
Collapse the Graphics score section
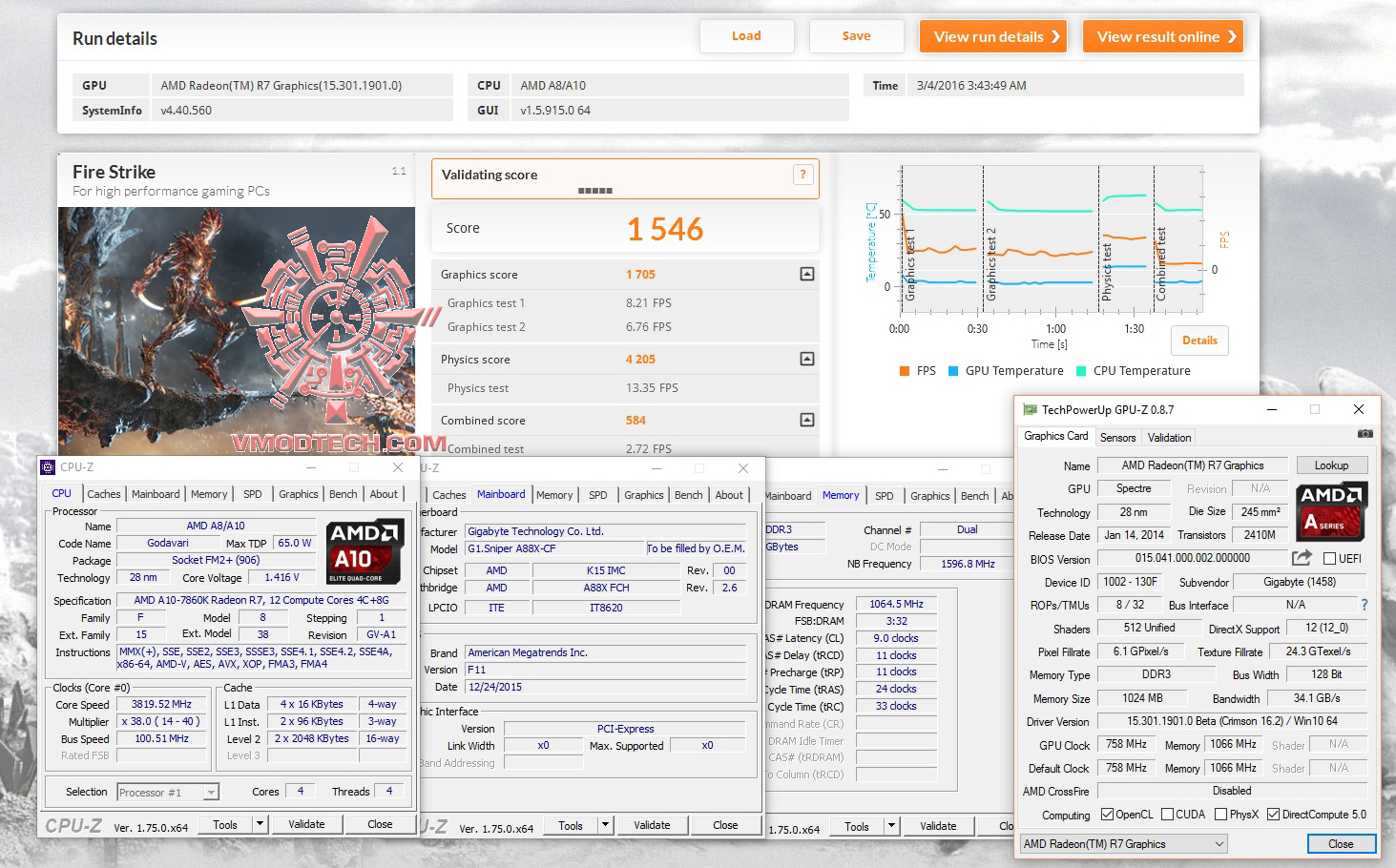(807, 275)
